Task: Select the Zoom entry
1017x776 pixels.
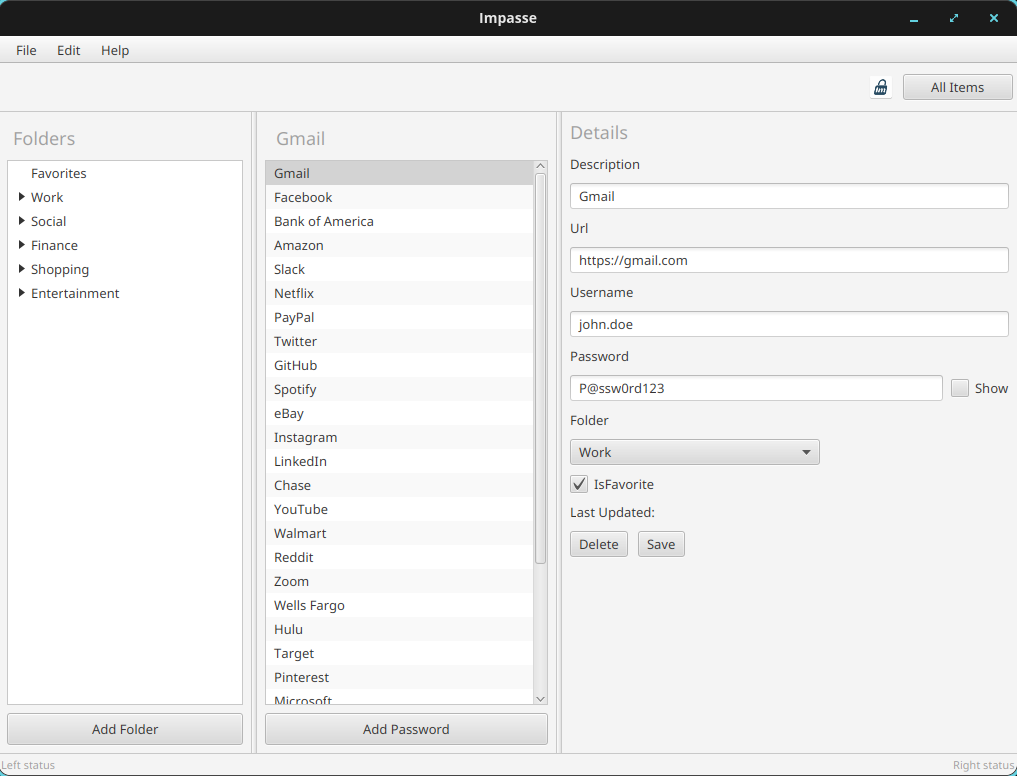Action: 399,581
